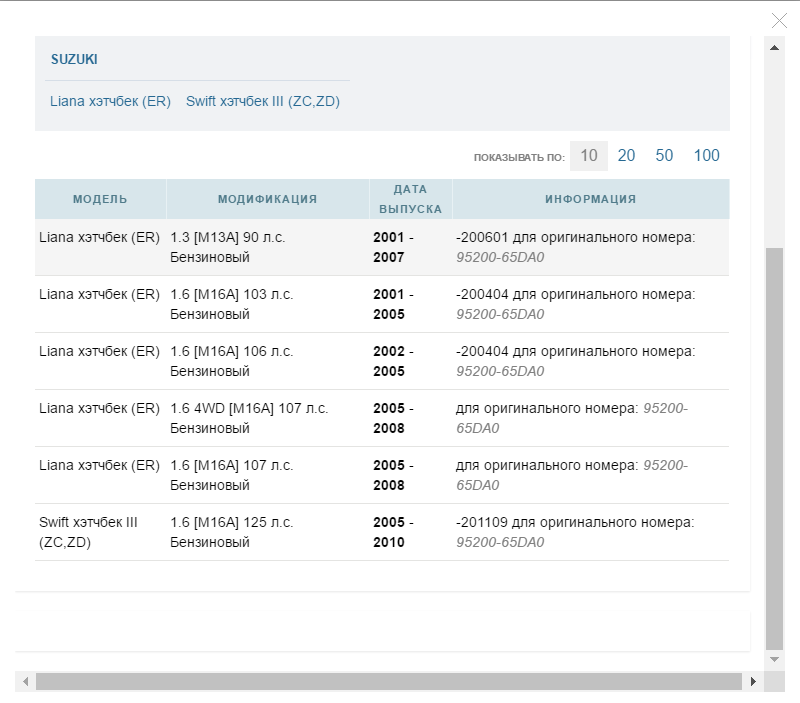Show 20 rows per page
This screenshot has width=800, height=703.
click(626, 155)
